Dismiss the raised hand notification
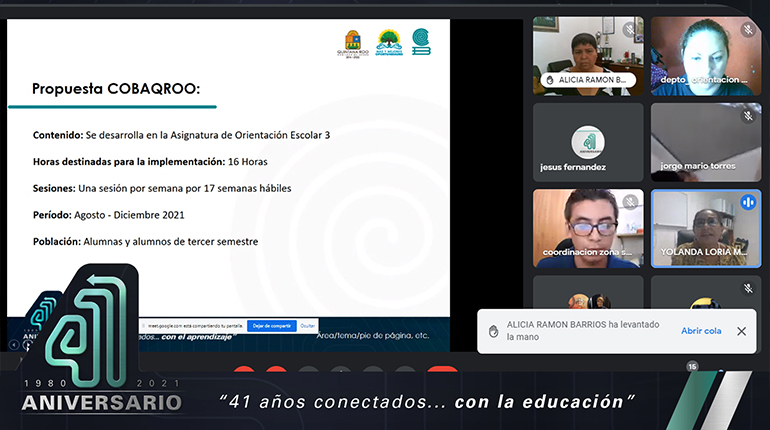The image size is (770, 430). pos(741,331)
